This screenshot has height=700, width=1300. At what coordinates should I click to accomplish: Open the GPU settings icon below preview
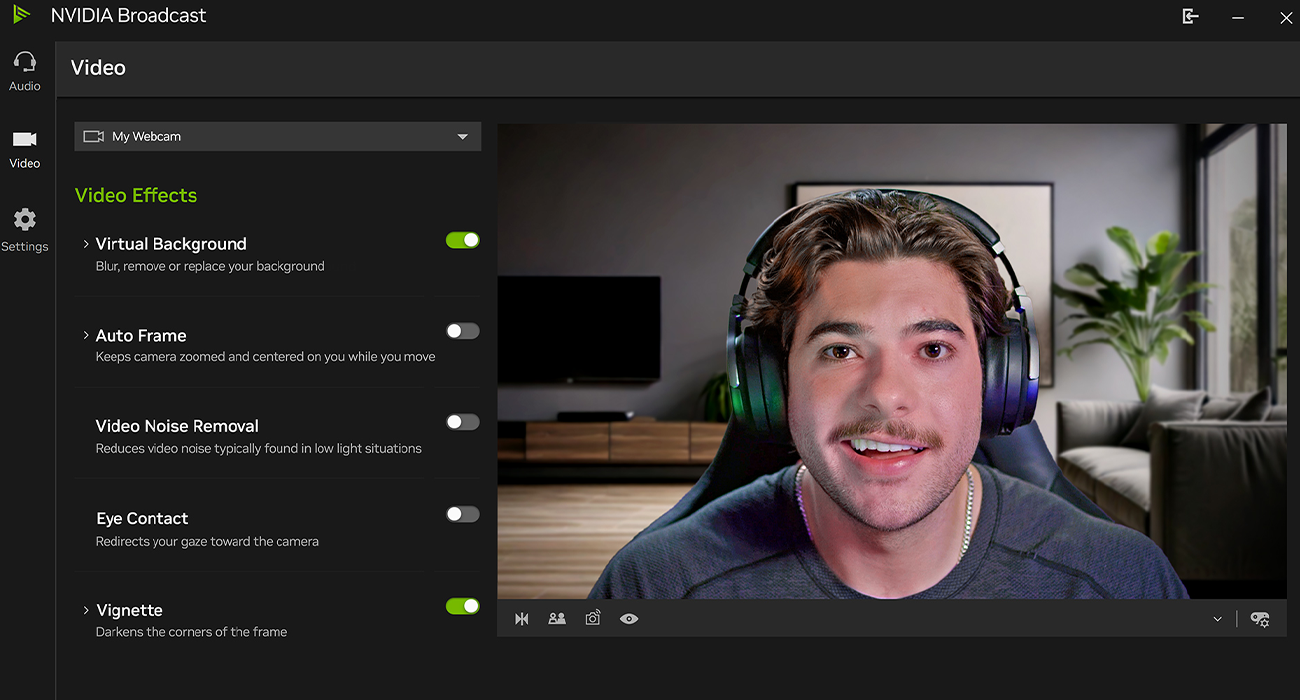click(1260, 619)
